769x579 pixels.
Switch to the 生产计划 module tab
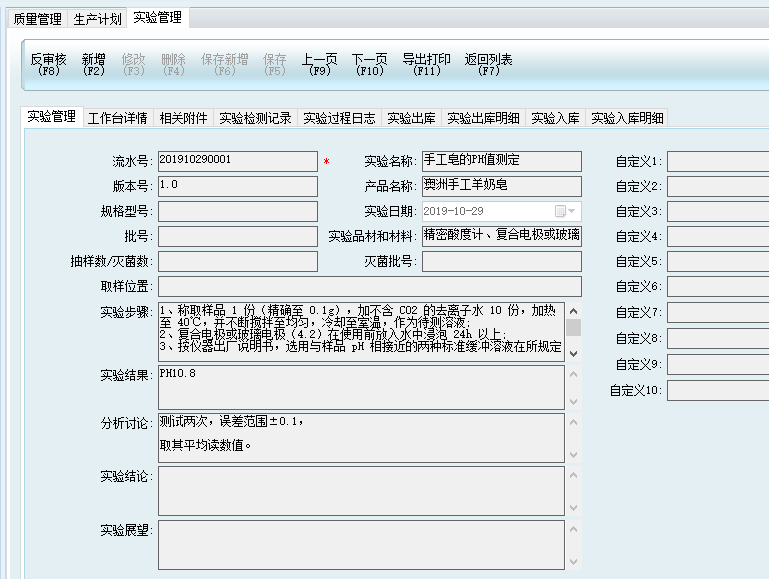coord(98,19)
